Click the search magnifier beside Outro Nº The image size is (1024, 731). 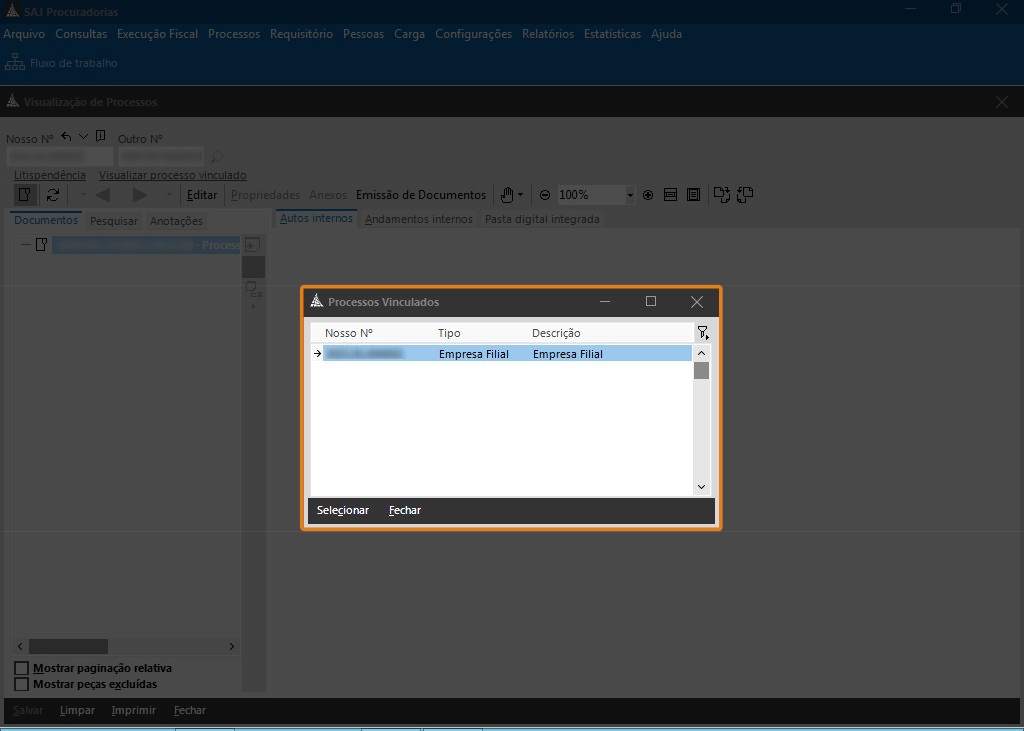pyautogui.click(x=217, y=157)
